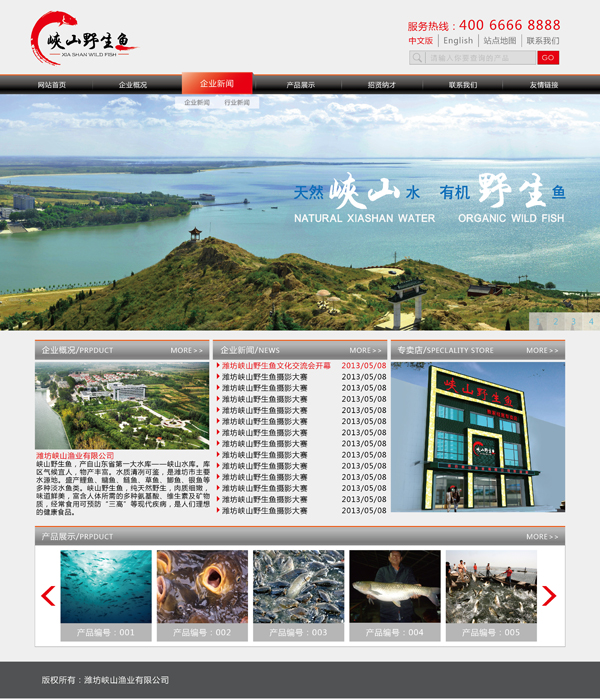Click the search magnifier icon
The image size is (600, 699).
click(418, 58)
